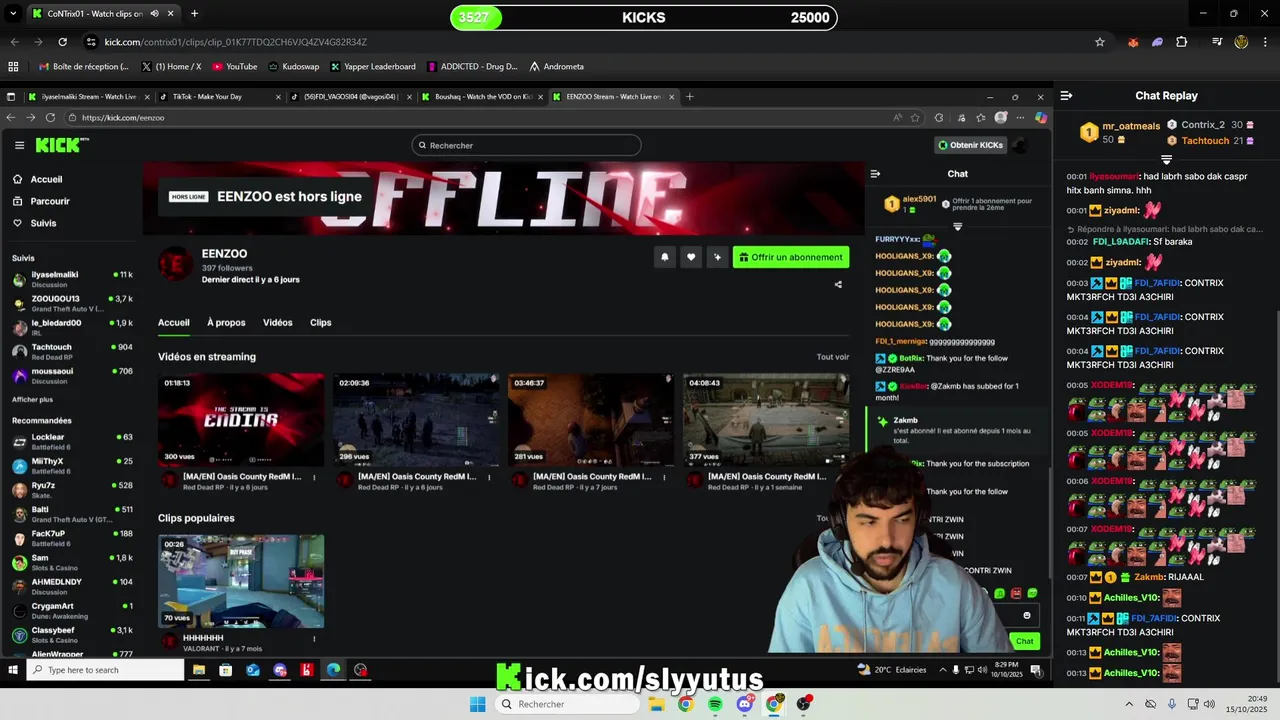Click the share icon under the subscribe button

(838, 284)
